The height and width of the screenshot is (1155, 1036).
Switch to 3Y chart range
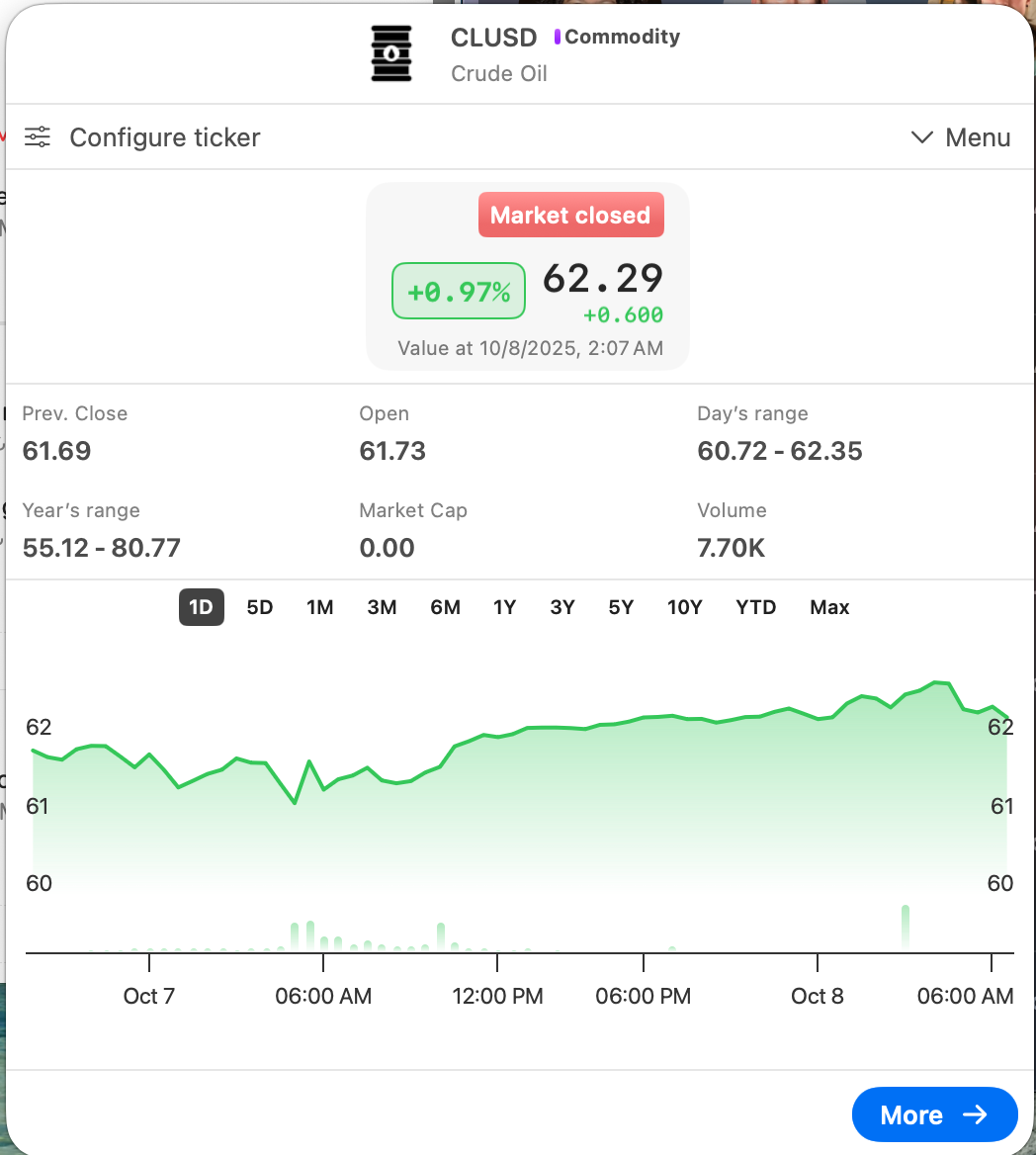pos(561,607)
